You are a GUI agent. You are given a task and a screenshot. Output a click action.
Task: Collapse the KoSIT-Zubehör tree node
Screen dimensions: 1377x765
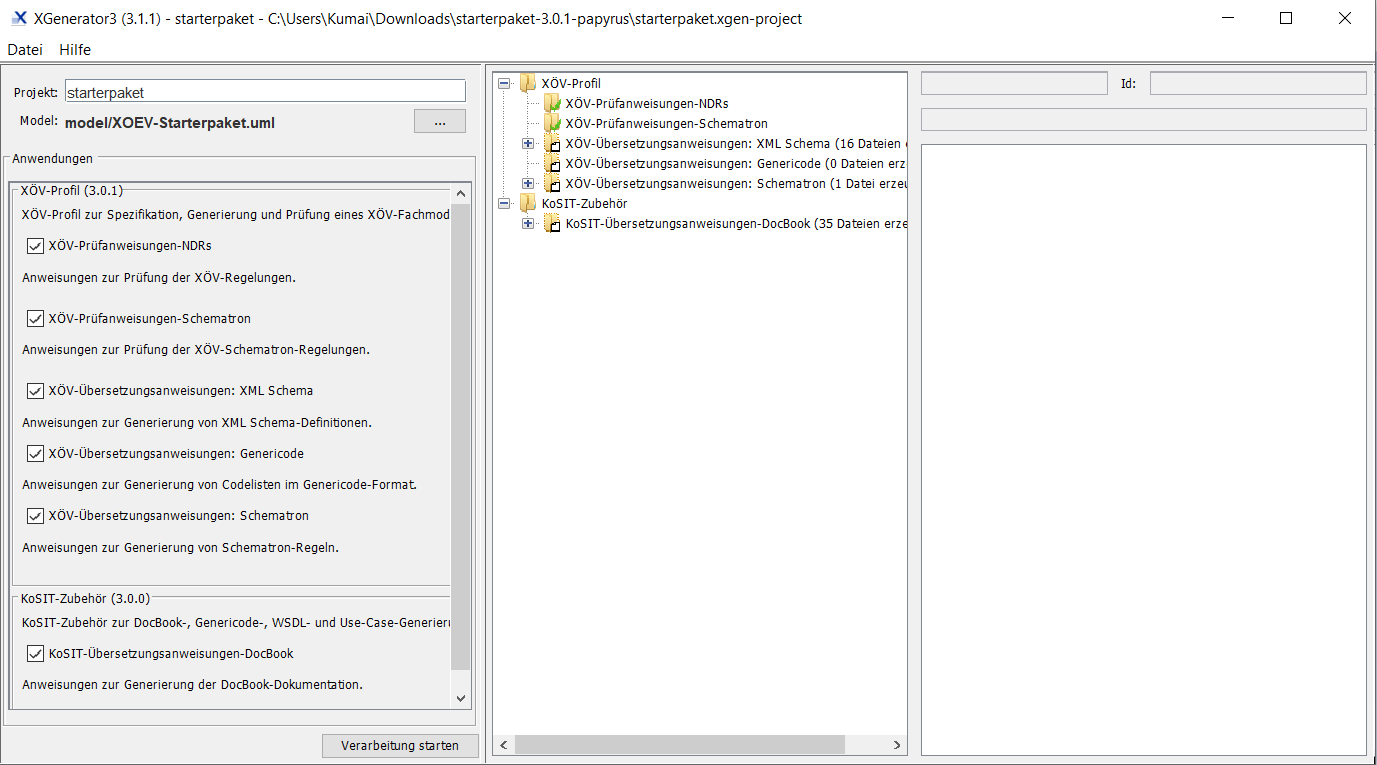[x=504, y=204]
